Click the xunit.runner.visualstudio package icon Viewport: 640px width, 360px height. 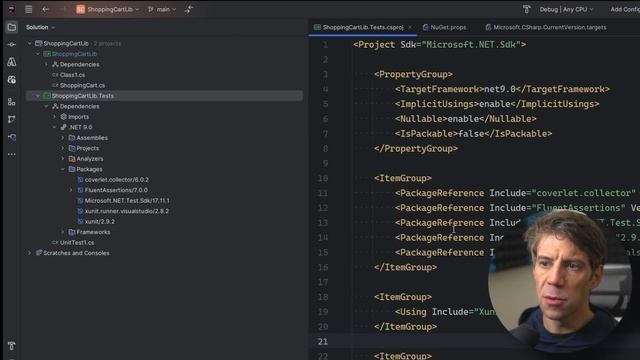80,211
